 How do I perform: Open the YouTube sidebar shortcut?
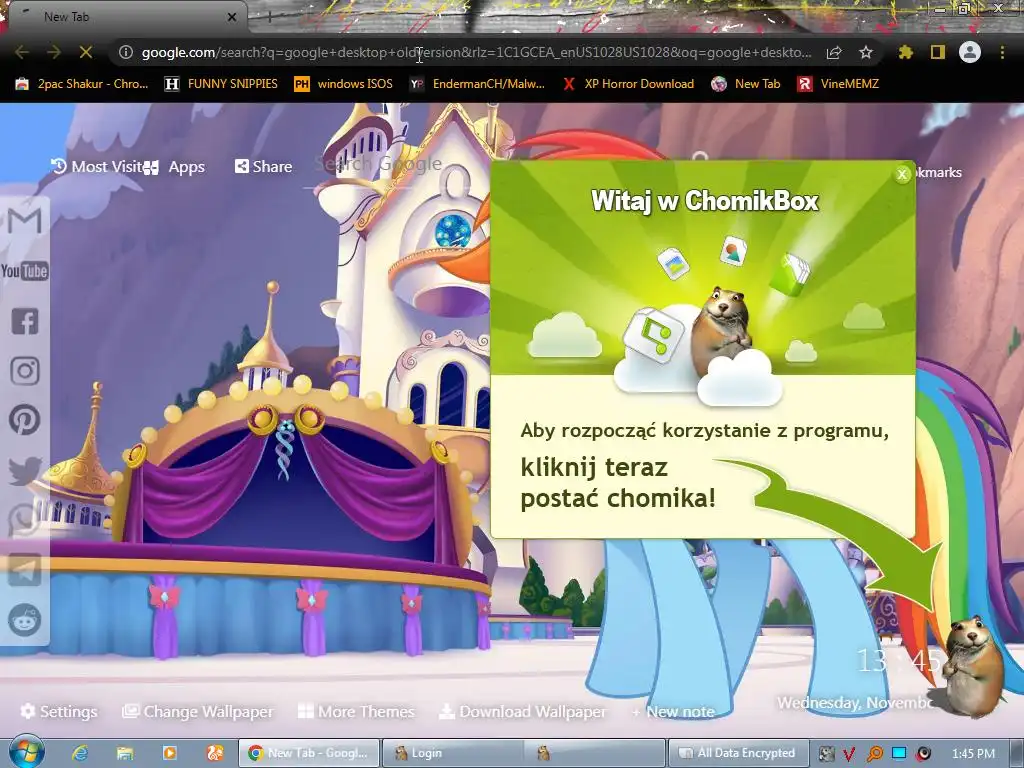[25, 271]
